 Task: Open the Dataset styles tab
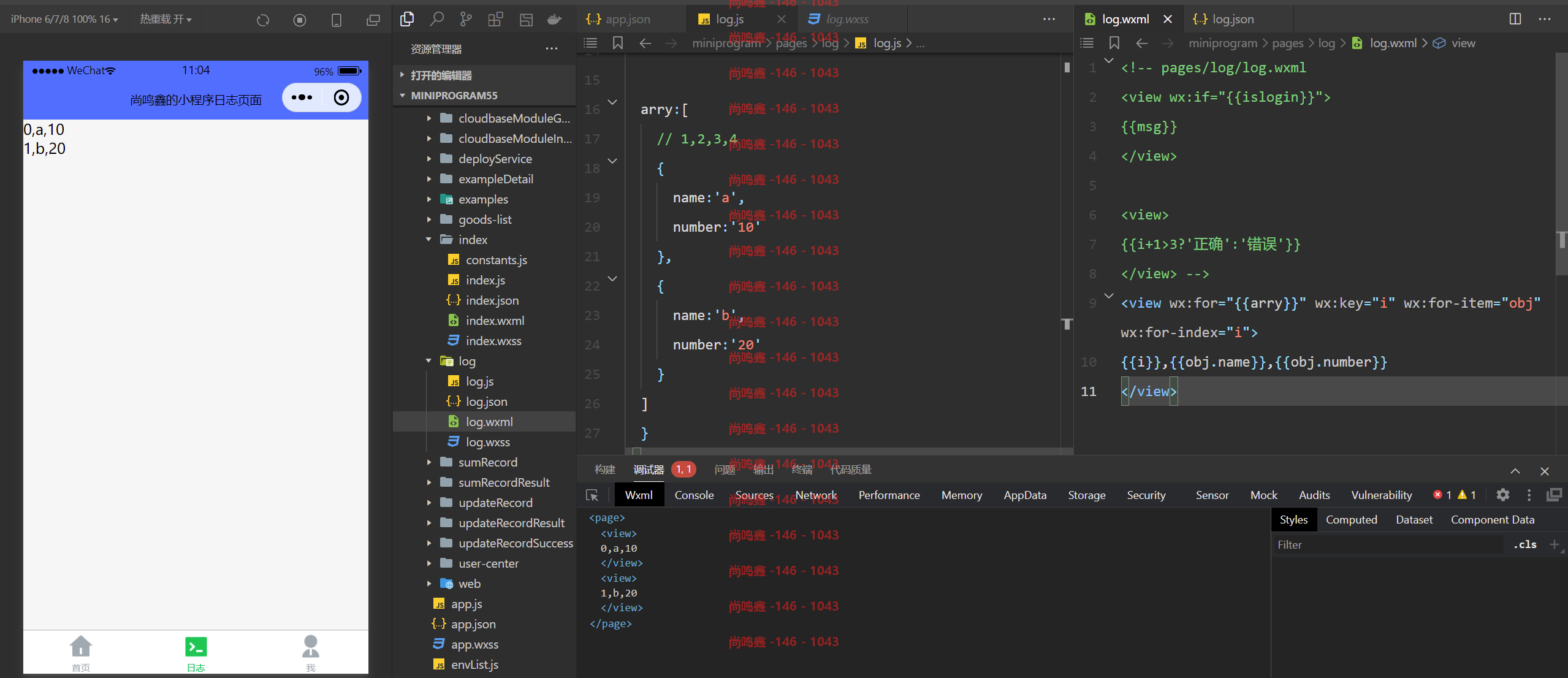(x=1414, y=520)
